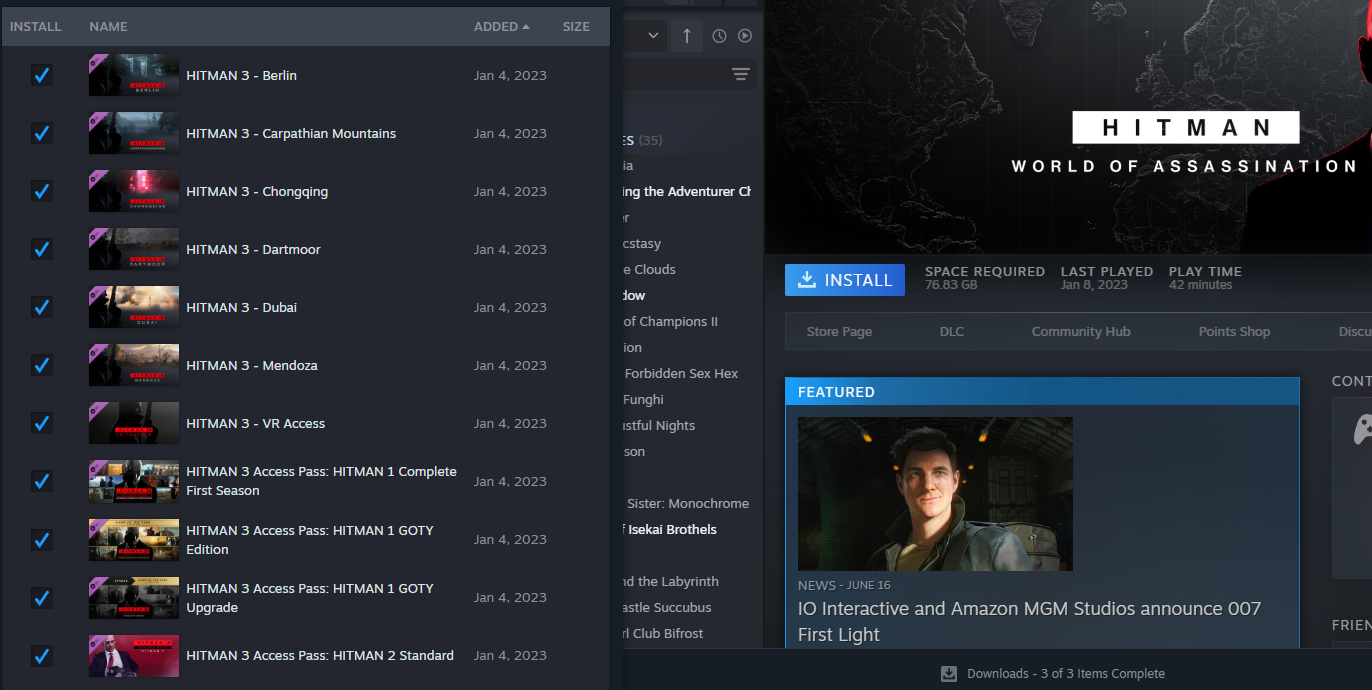Select the library entry ending 'Sister: Monochrome'
Image resolution: width=1372 pixels, height=690 pixels.
(x=687, y=503)
